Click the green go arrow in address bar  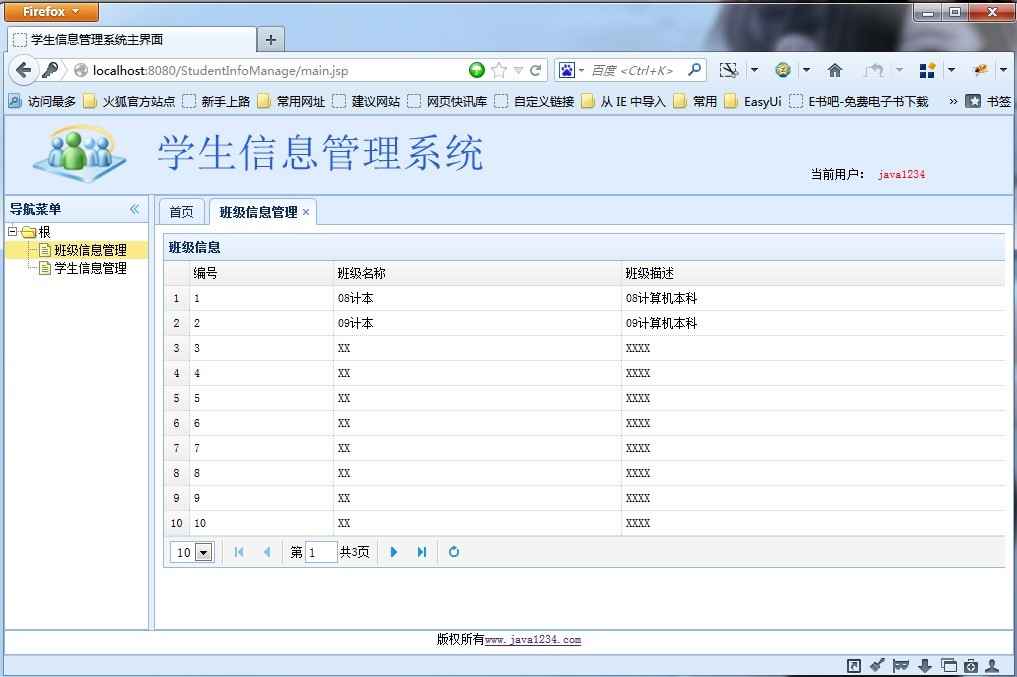coord(477,70)
